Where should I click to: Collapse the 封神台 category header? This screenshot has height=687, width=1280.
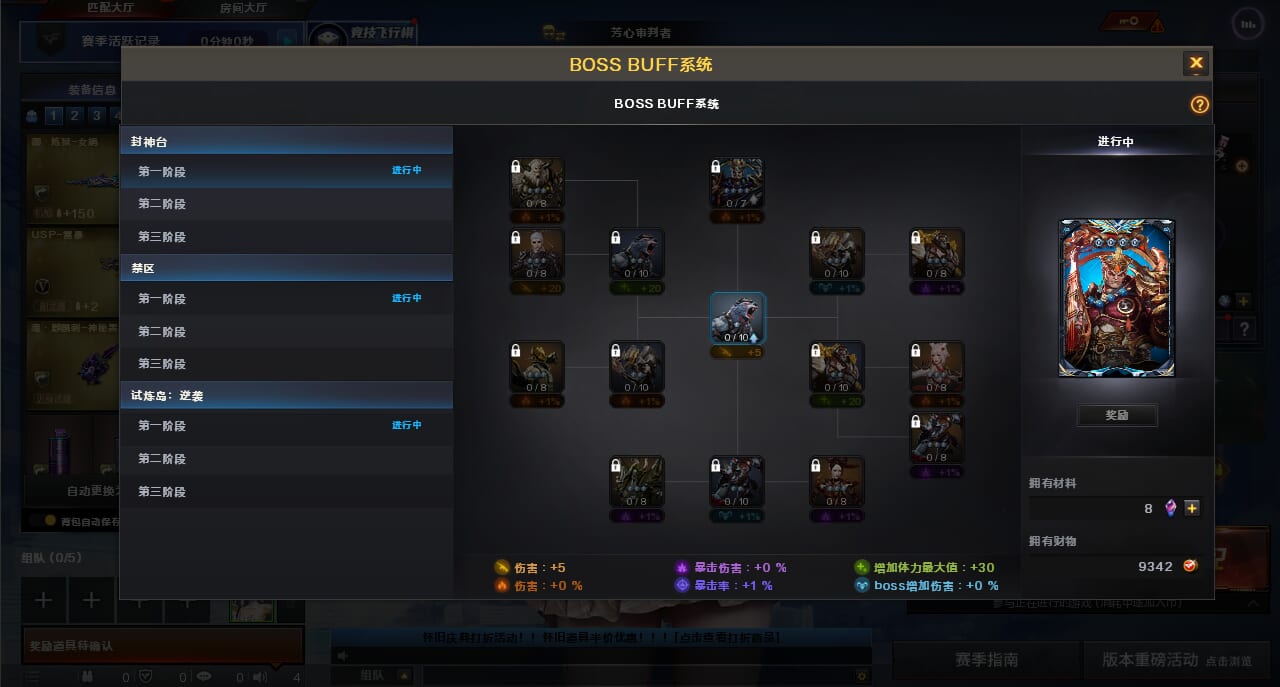coord(286,141)
